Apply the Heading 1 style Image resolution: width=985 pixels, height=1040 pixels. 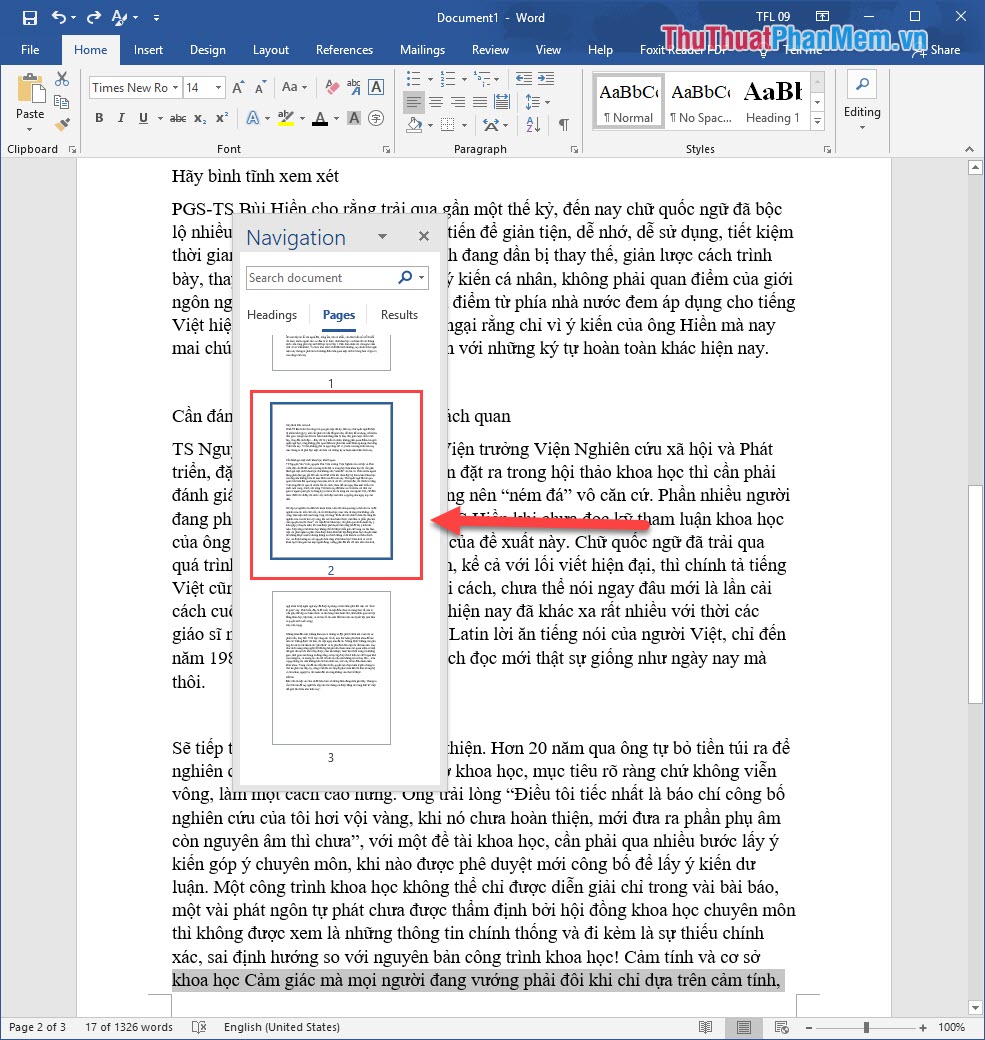[773, 101]
